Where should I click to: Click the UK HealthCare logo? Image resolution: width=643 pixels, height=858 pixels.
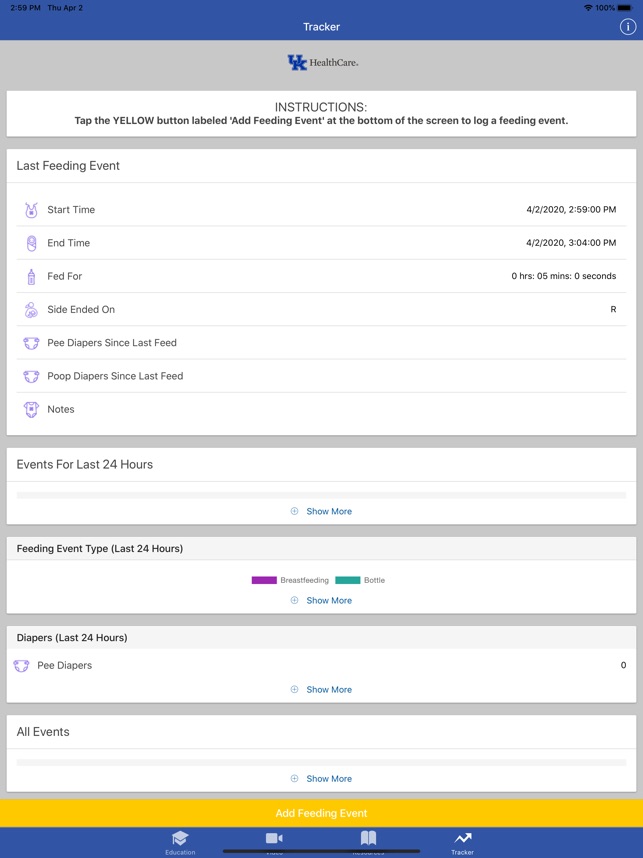[x=322, y=63]
